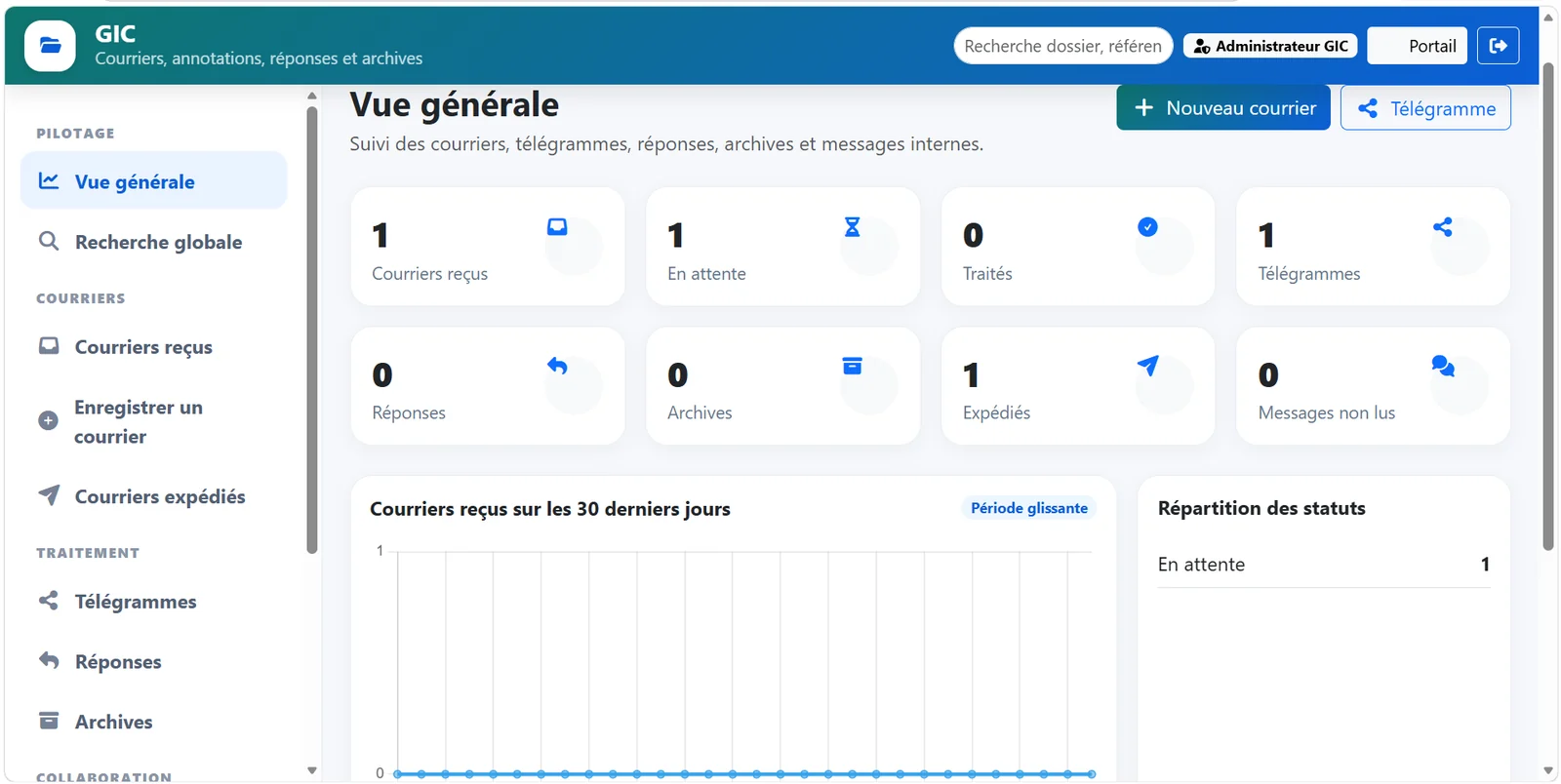Screen dimensions: 1561x784
Task: Click the Archives card label
Action: coord(700,412)
